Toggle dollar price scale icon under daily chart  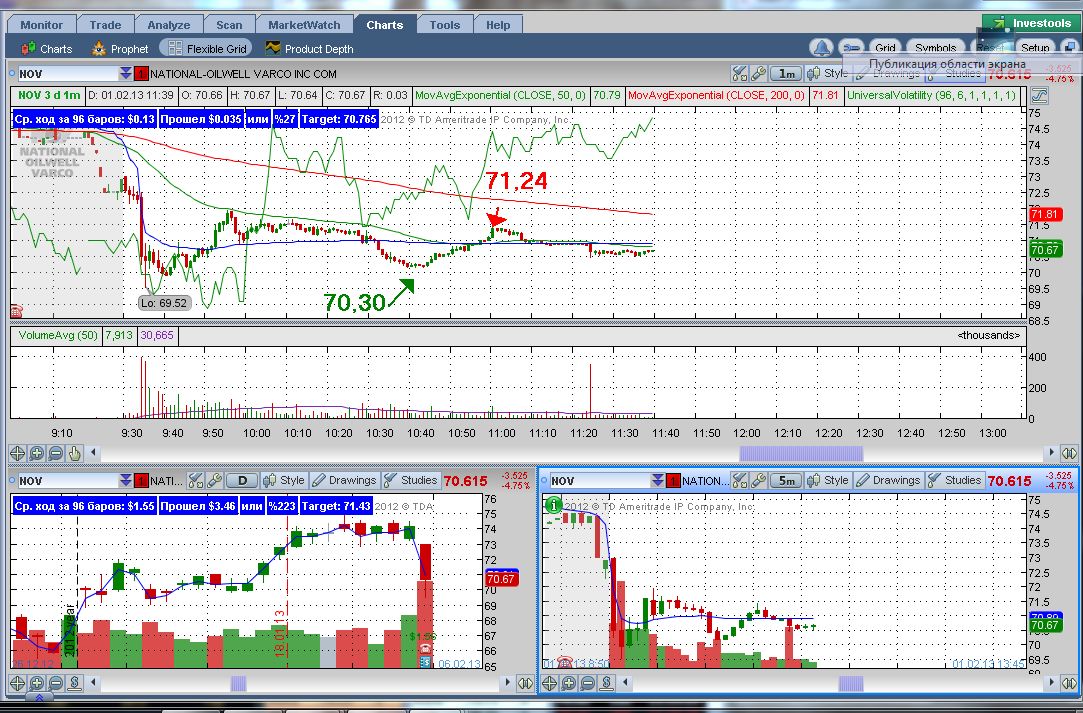pyautogui.click(x=75, y=683)
